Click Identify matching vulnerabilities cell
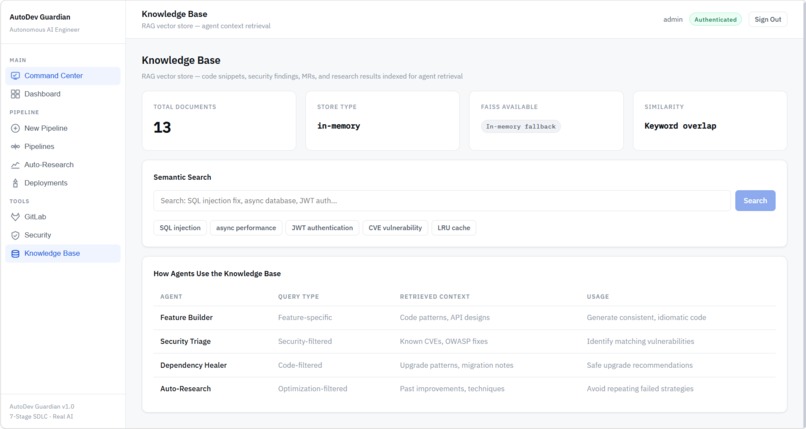The width and height of the screenshot is (806, 429). pyautogui.click(x=640, y=341)
